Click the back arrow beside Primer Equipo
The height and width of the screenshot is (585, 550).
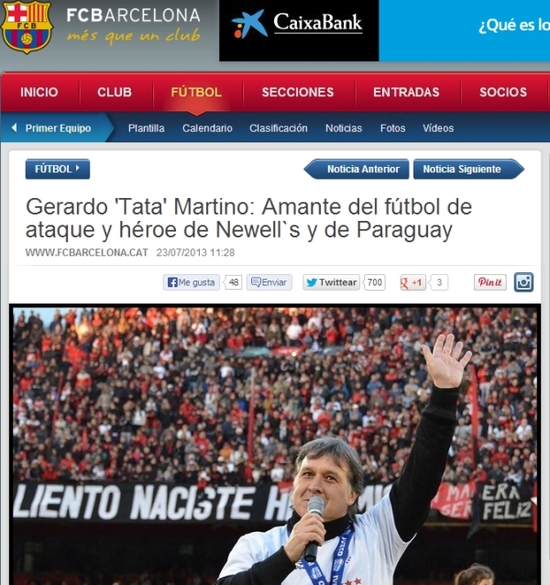tap(14, 128)
